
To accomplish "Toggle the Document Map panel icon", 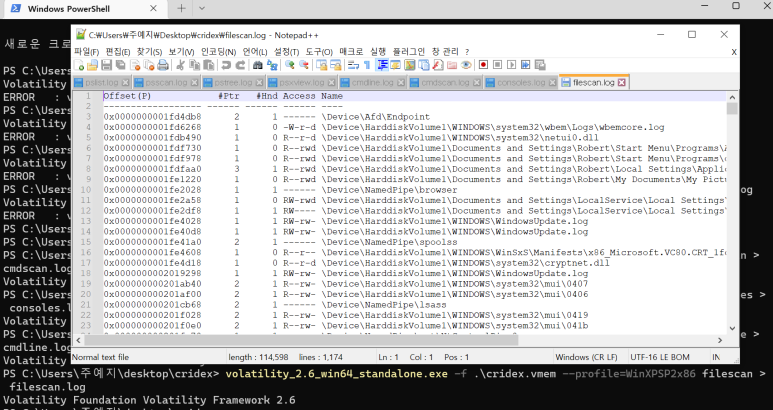I will (410, 65).
